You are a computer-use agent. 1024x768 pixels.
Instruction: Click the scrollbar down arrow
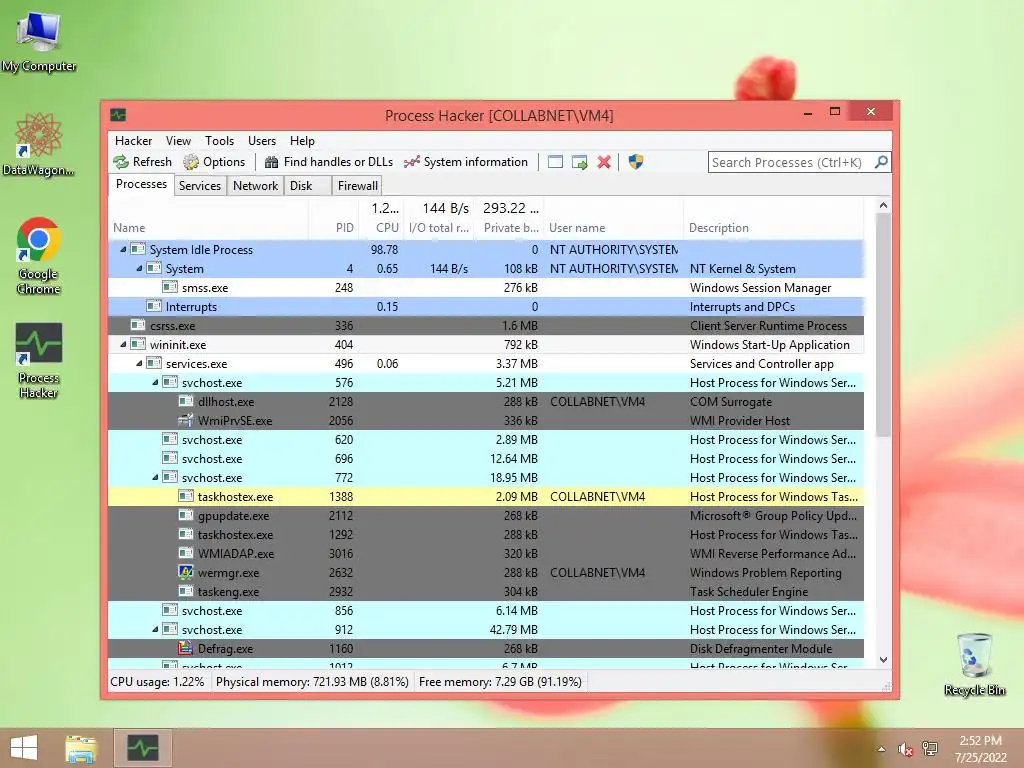tap(883, 660)
